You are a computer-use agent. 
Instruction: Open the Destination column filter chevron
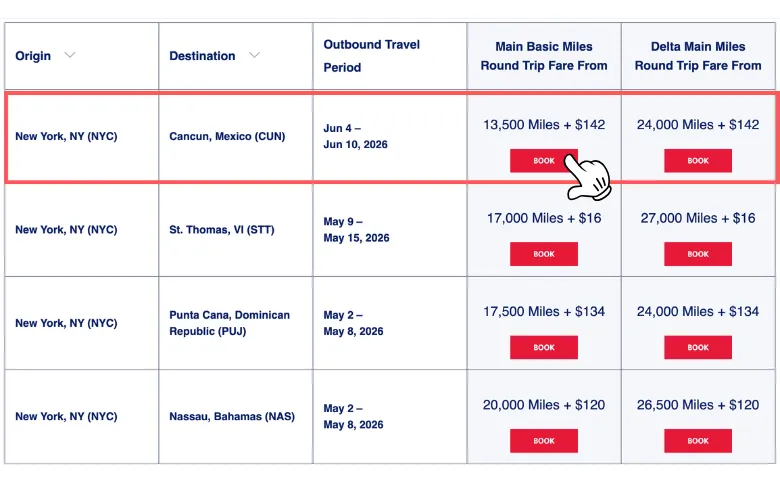click(x=254, y=56)
